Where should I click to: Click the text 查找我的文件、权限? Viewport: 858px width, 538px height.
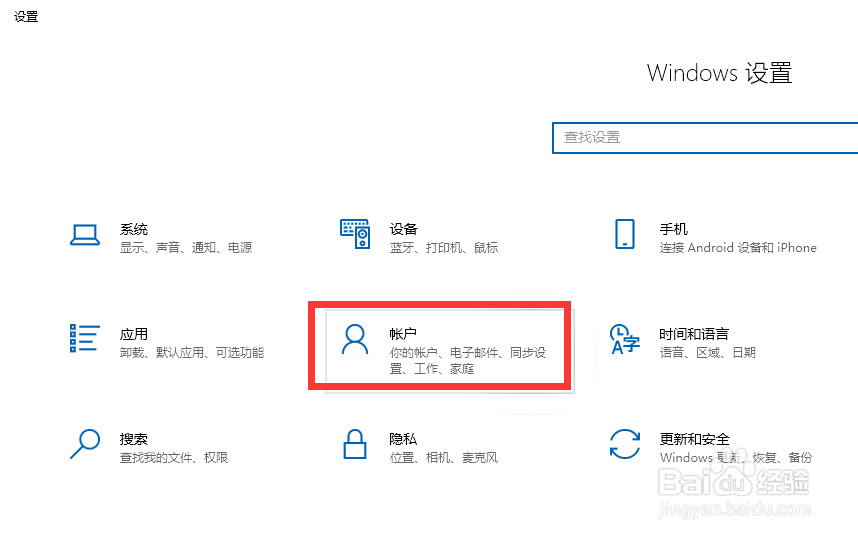coord(174,458)
